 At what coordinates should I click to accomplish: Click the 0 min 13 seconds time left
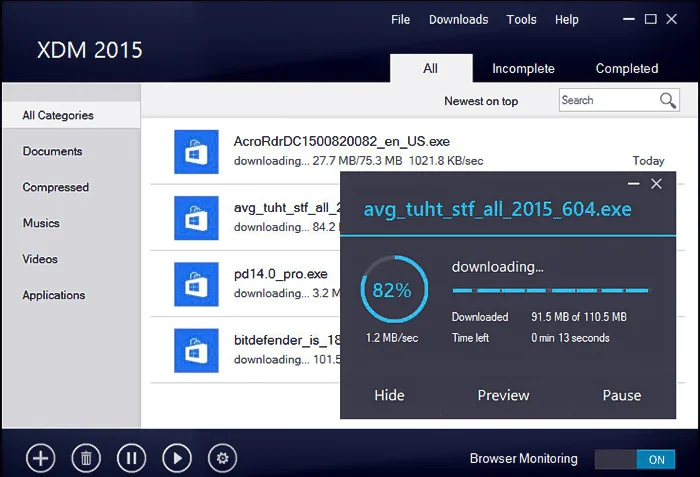[x=570, y=338]
